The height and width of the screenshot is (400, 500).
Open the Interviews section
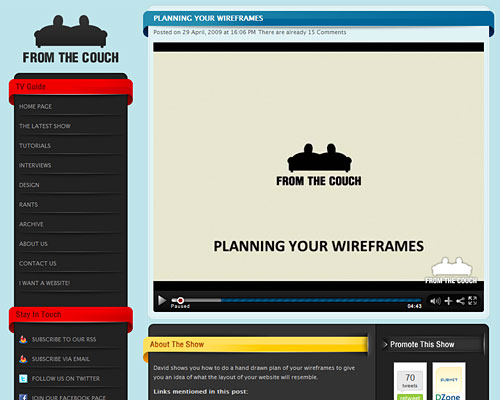pos(35,165)
